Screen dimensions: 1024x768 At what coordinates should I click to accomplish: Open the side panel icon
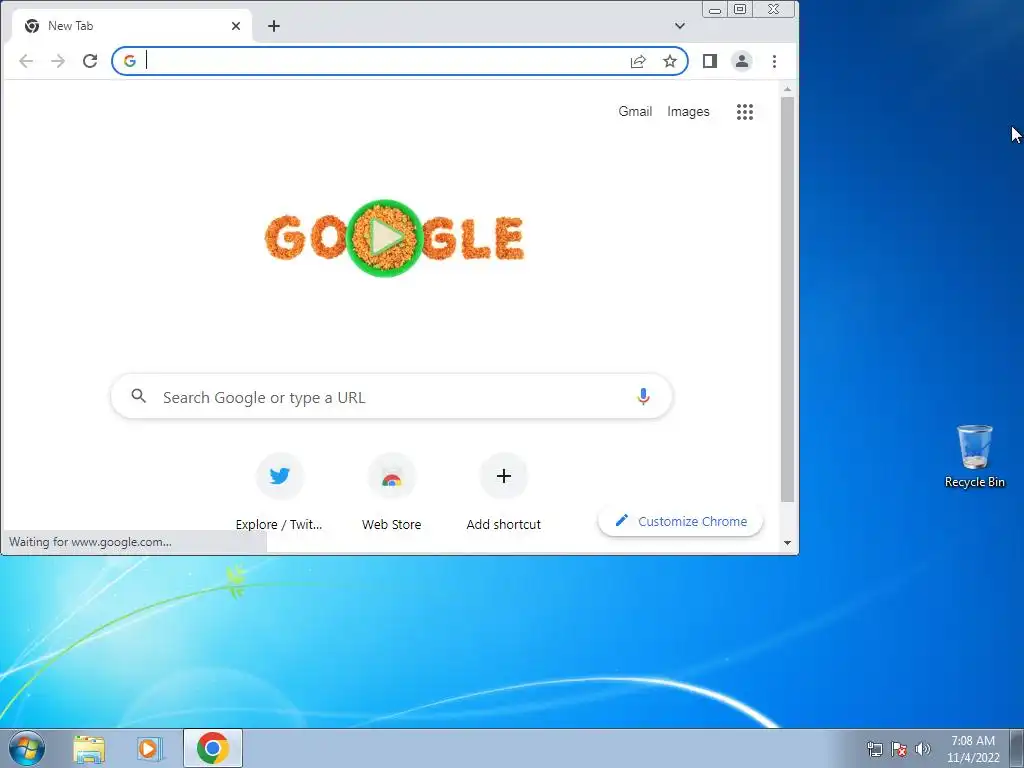pos(710,61)
